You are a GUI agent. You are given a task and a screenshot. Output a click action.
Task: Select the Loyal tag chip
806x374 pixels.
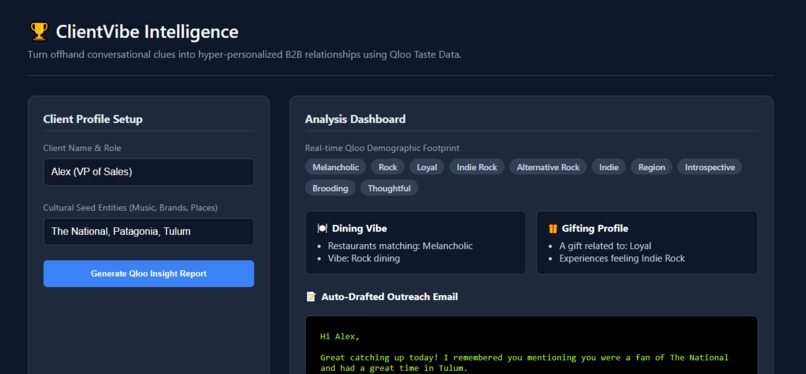coord(427,167)
